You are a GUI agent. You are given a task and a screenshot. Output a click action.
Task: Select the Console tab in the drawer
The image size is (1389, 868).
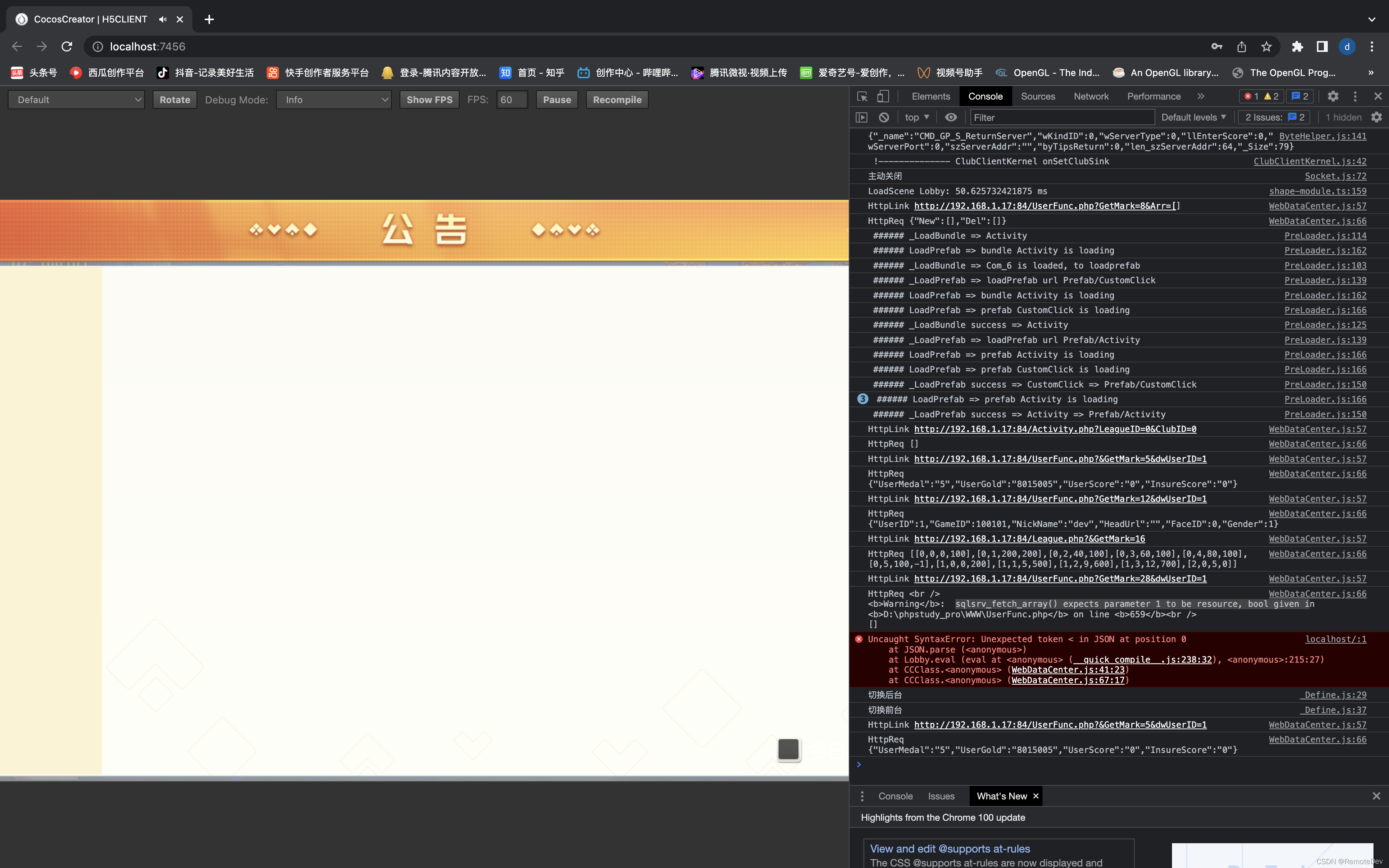pos(895,796)
